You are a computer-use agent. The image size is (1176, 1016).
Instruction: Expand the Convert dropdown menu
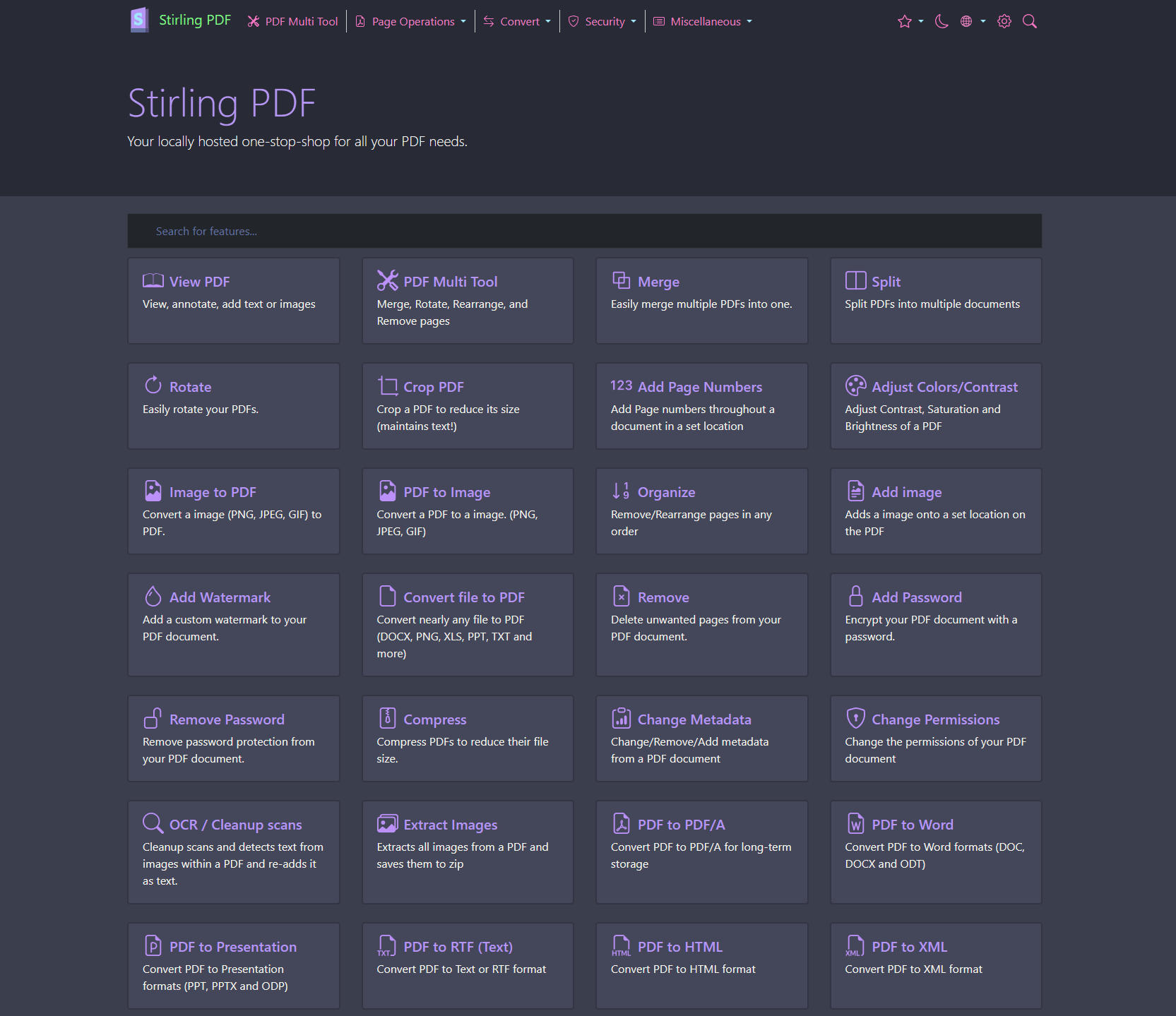click(x=517, y=21)
